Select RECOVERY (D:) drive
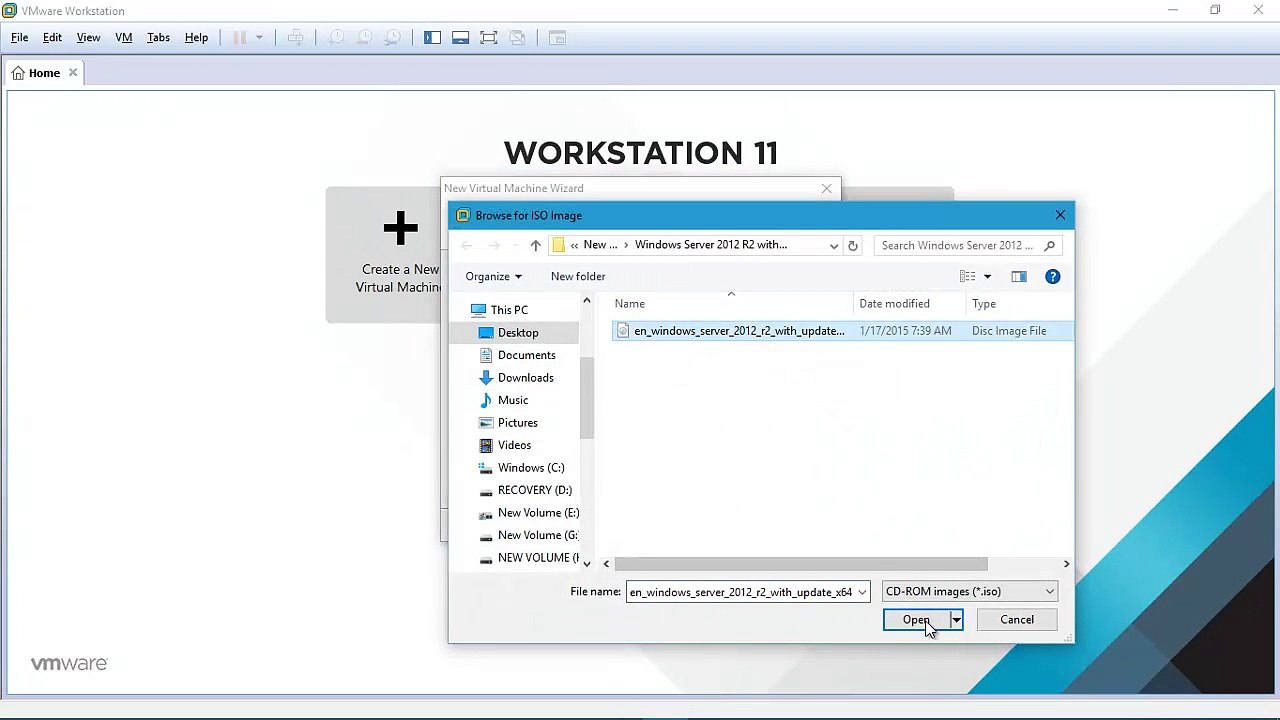This screenshot has height=720, width=1280. tap(534, 490)
